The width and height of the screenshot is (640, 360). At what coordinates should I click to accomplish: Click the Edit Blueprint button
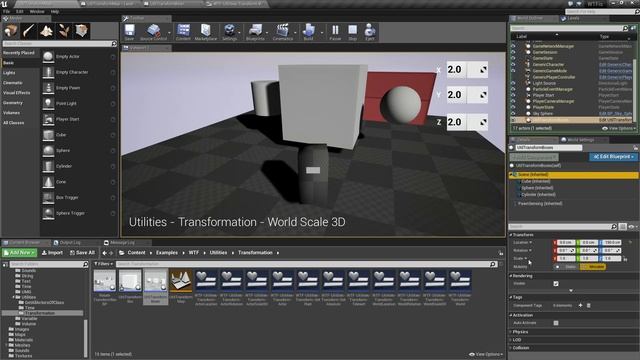tap(613, 157)
